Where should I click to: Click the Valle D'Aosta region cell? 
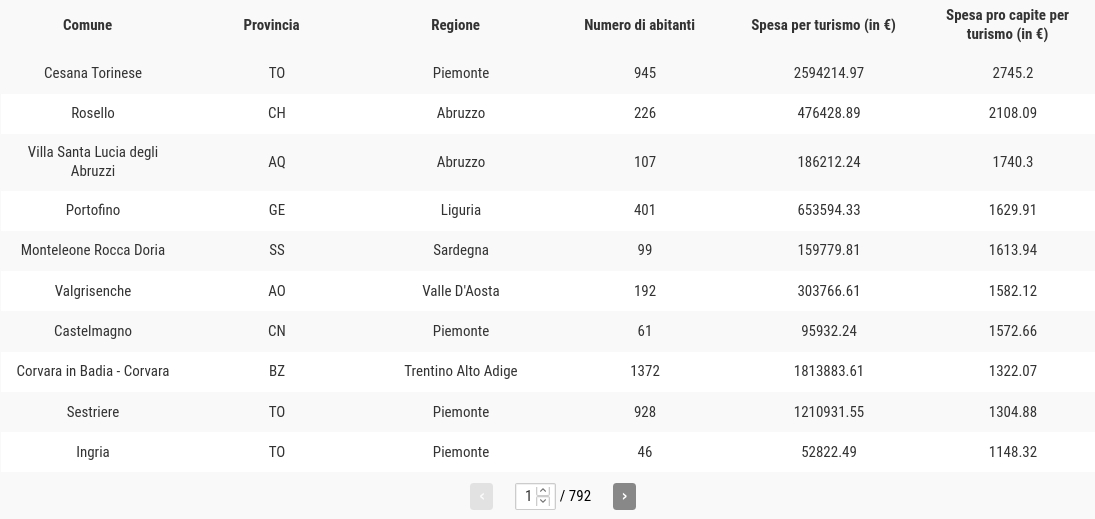(x=461, y=291)
